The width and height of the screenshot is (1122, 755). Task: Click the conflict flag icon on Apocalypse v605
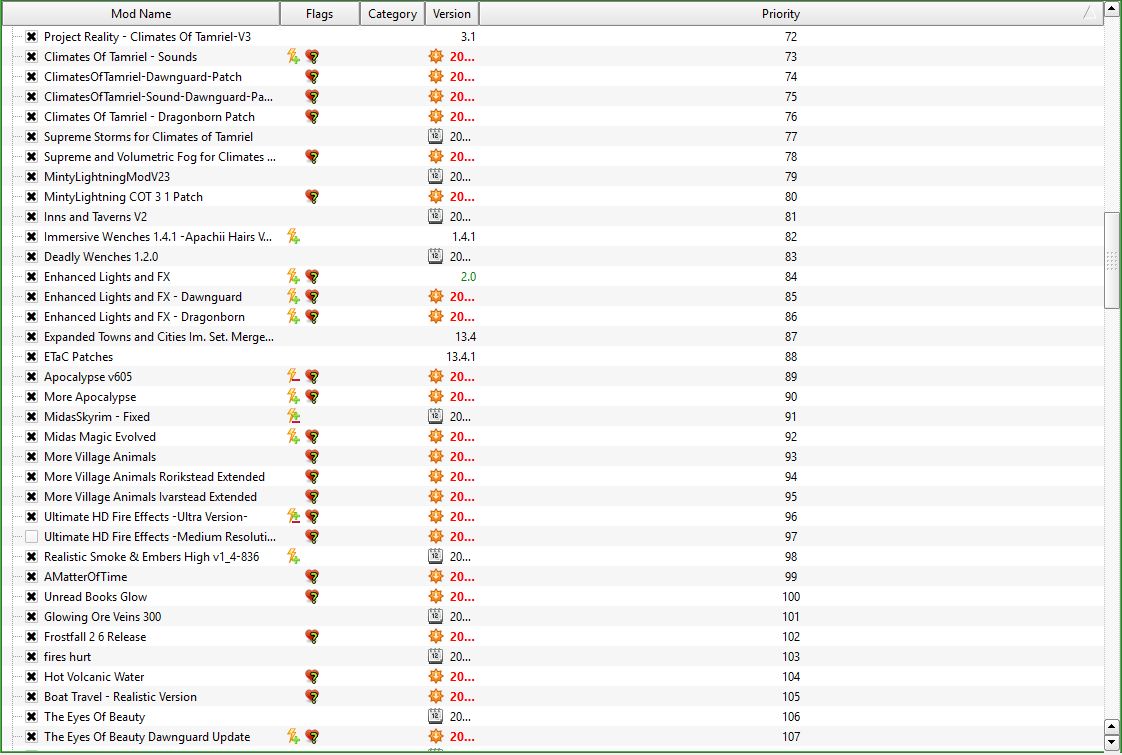[x=293, y=377]
